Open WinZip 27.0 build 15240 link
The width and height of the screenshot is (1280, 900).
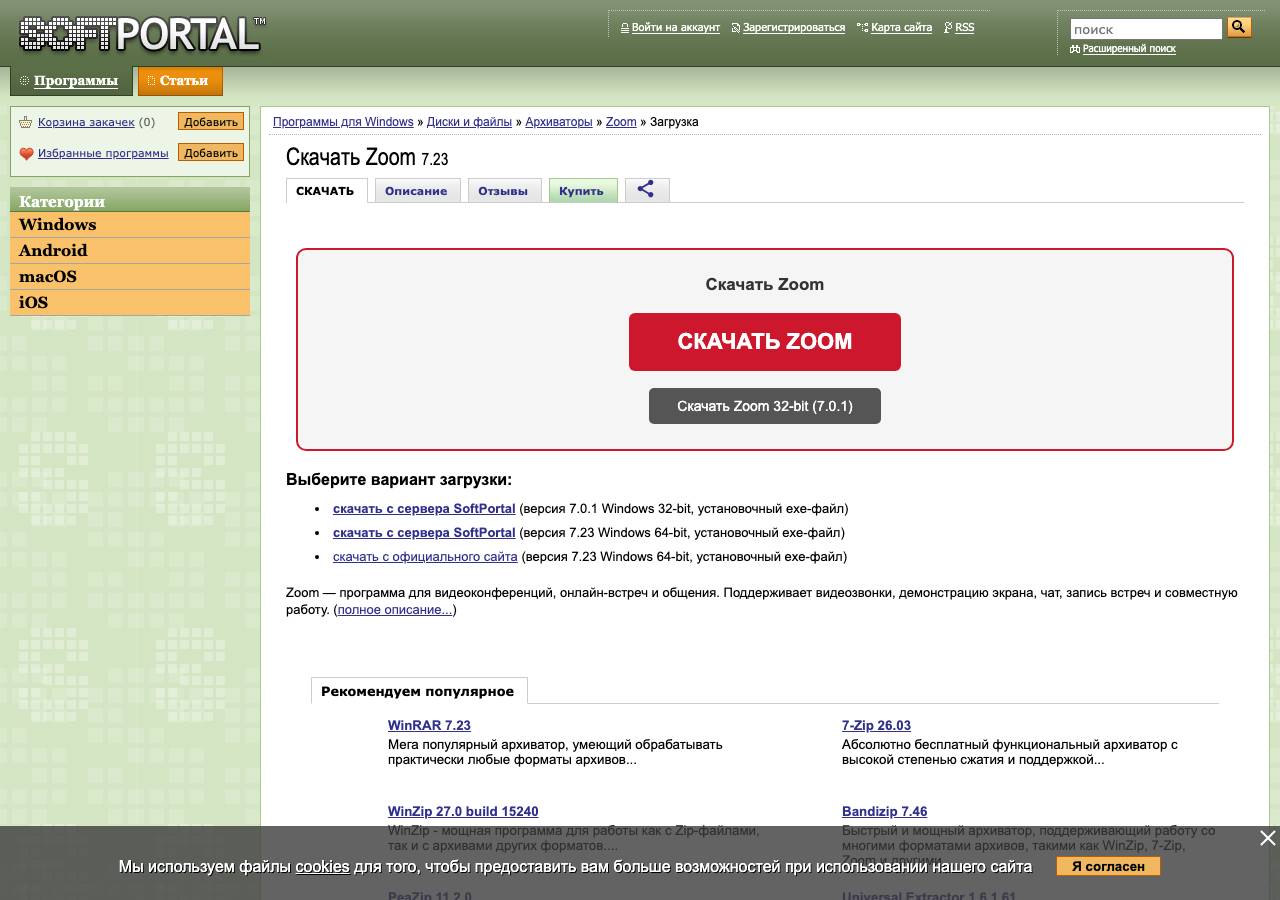[463, 811]
